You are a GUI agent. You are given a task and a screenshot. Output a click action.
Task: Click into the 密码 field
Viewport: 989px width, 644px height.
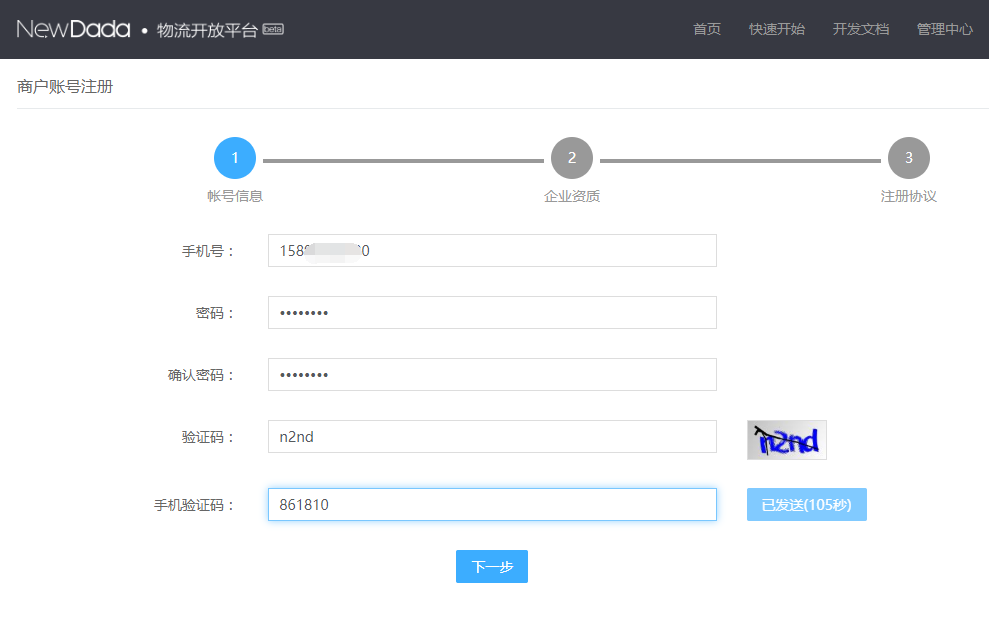pyautogui.click(x=492, y=313)
